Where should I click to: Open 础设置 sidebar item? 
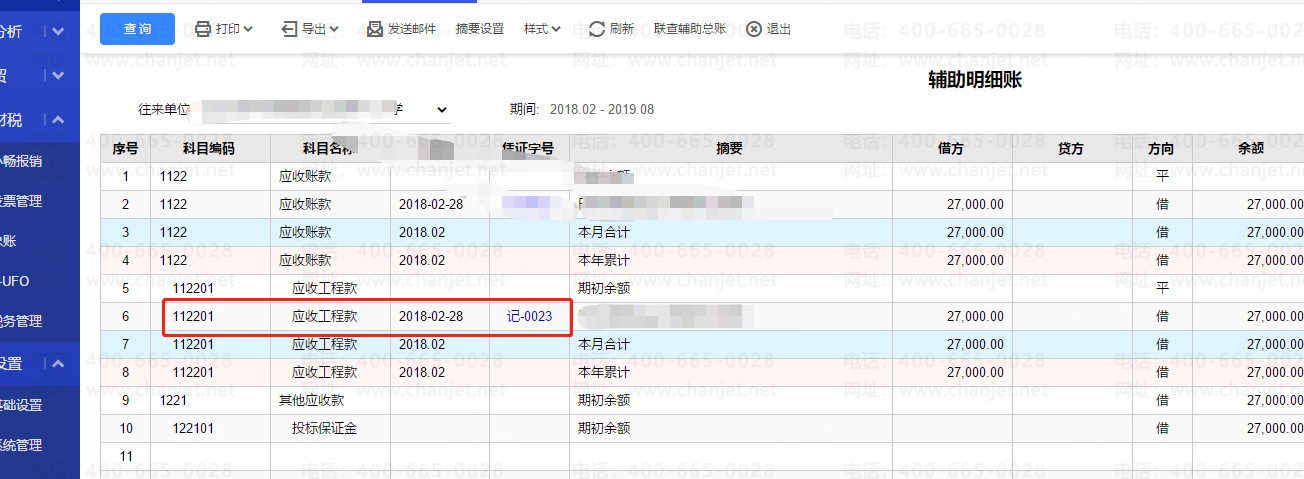21,405
